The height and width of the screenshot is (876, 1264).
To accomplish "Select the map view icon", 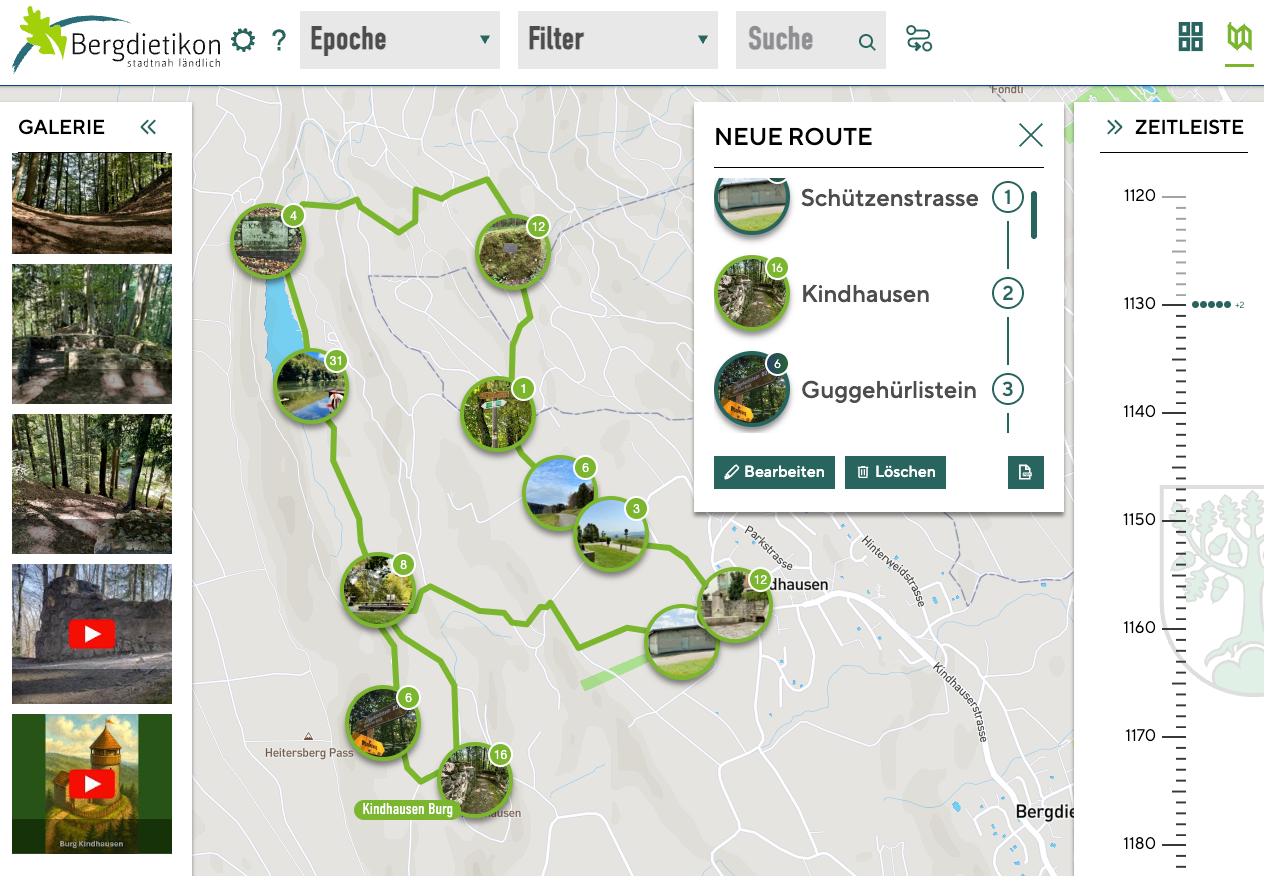I will pyautogui.click(x=1240, y=38).
